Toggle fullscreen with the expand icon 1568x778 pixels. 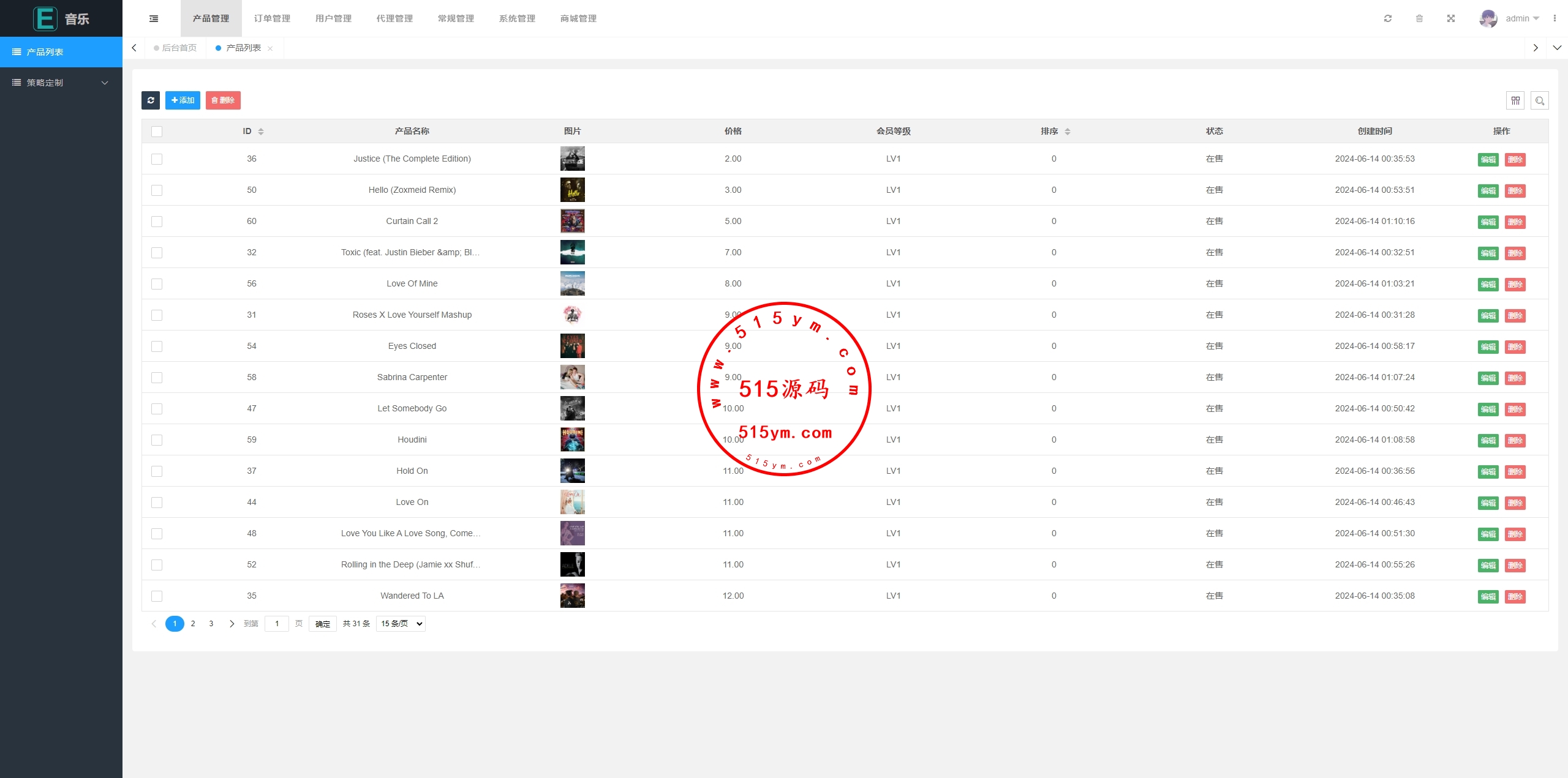1451,18
